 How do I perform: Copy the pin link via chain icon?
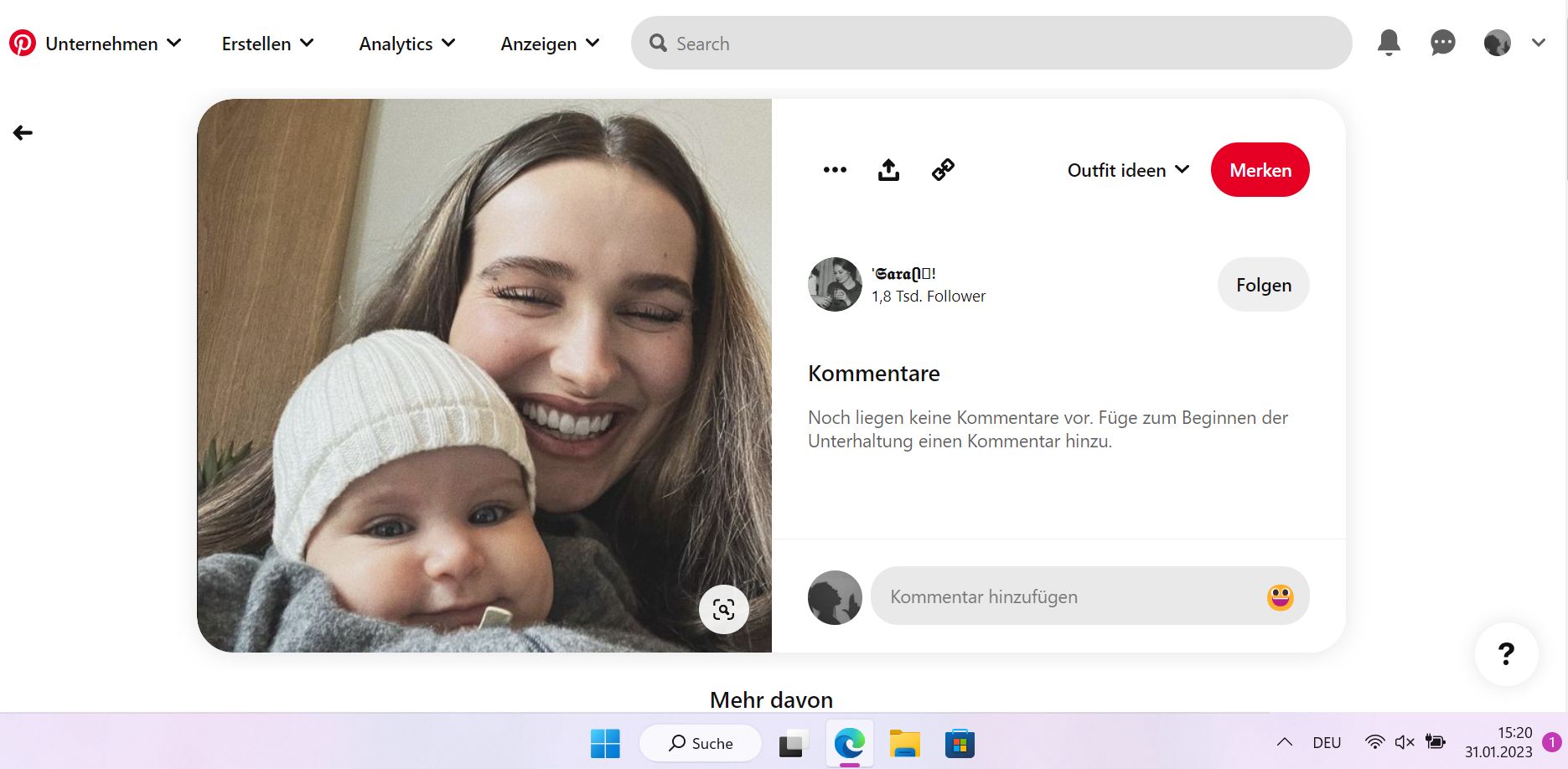pos(943,170)
